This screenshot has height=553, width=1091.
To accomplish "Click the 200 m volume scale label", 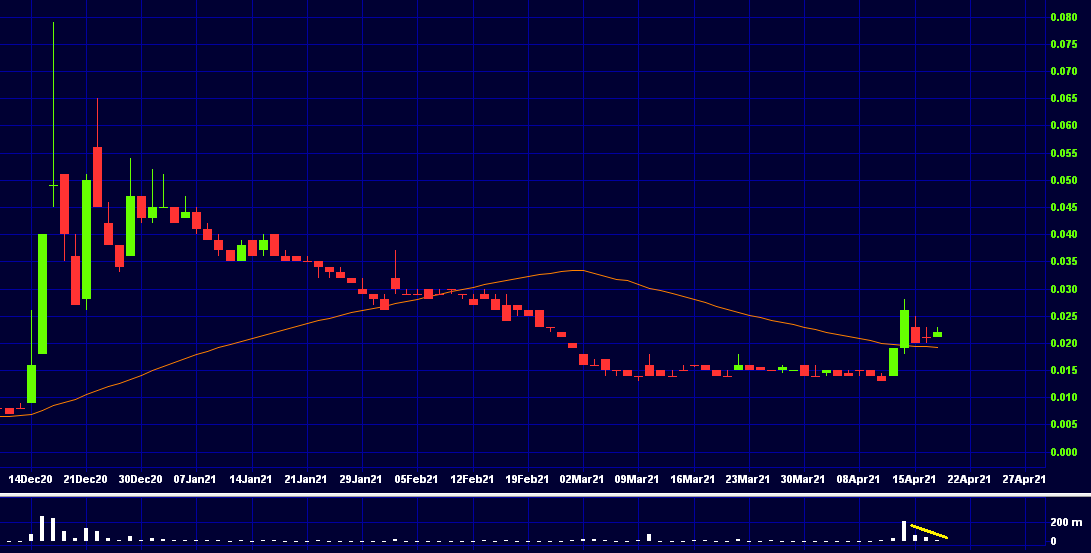I will point(1066,522).
